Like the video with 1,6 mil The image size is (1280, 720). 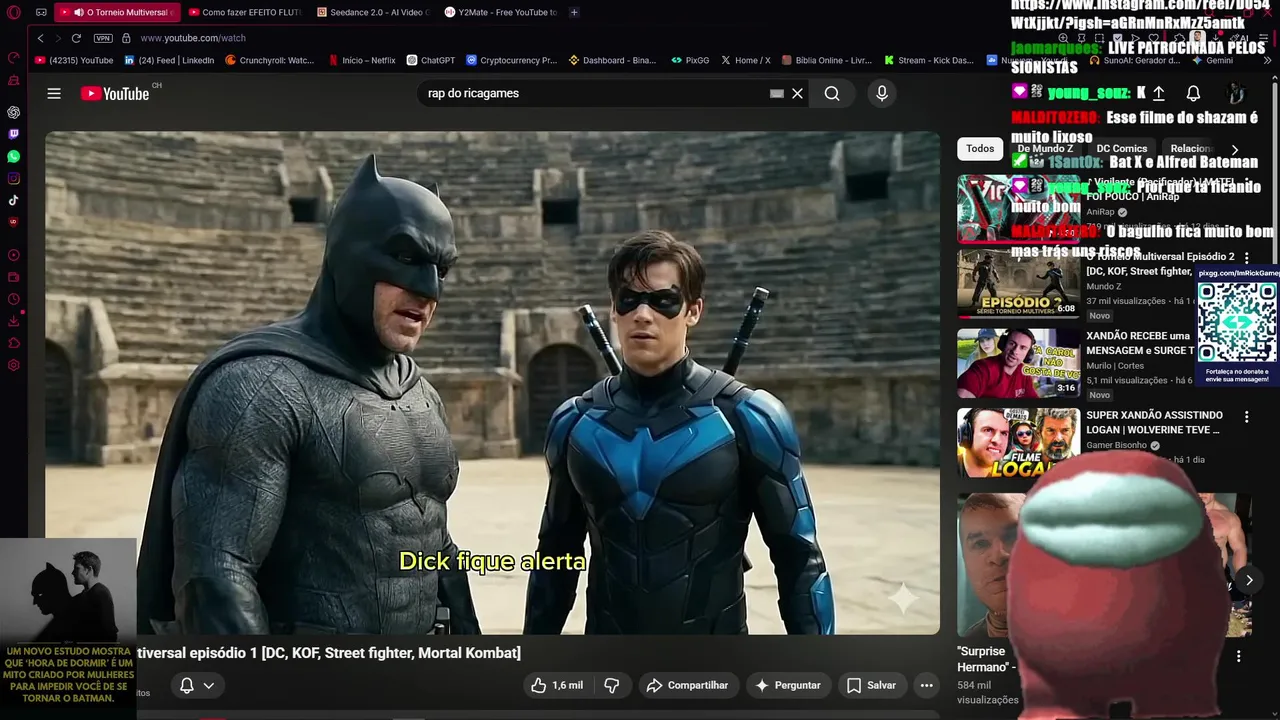557,685
